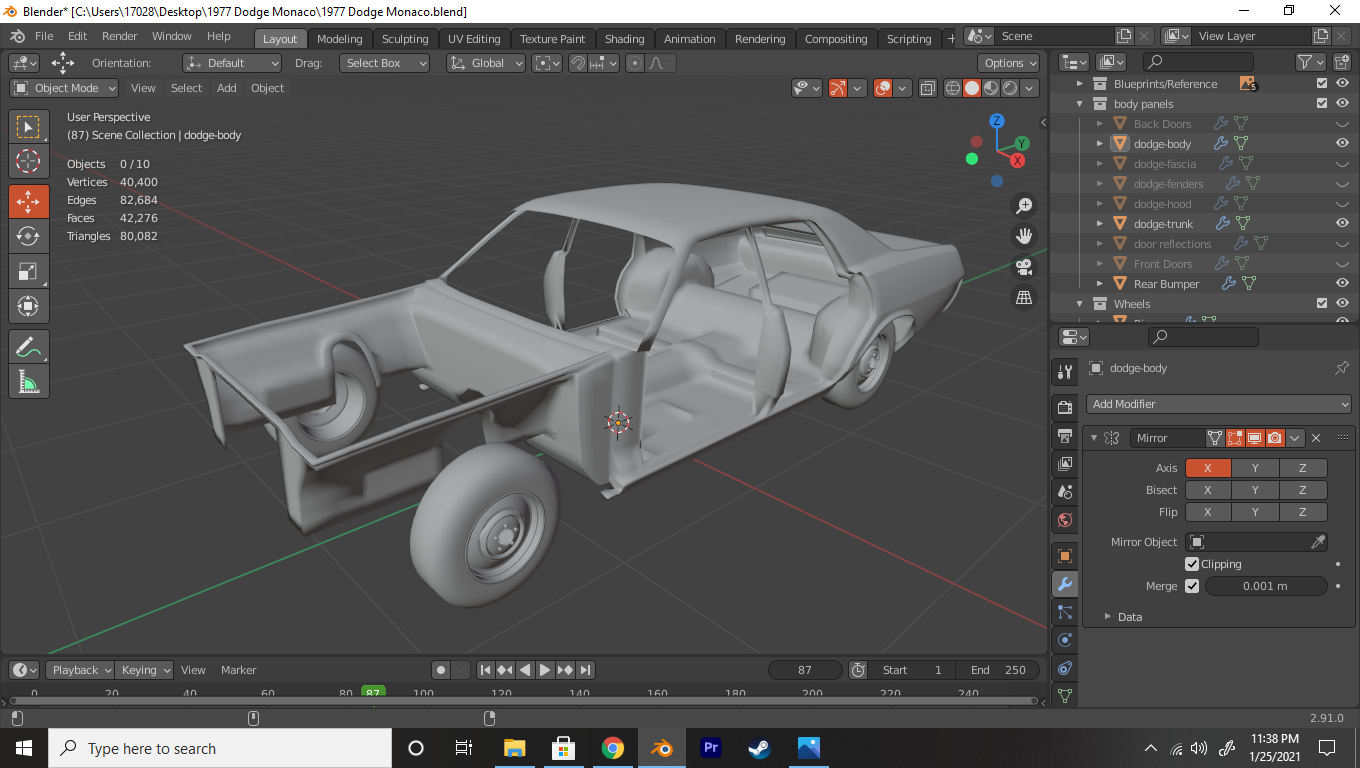
Task: Click the viewport zoom magnifier icon
Action: click(1024, 206)
